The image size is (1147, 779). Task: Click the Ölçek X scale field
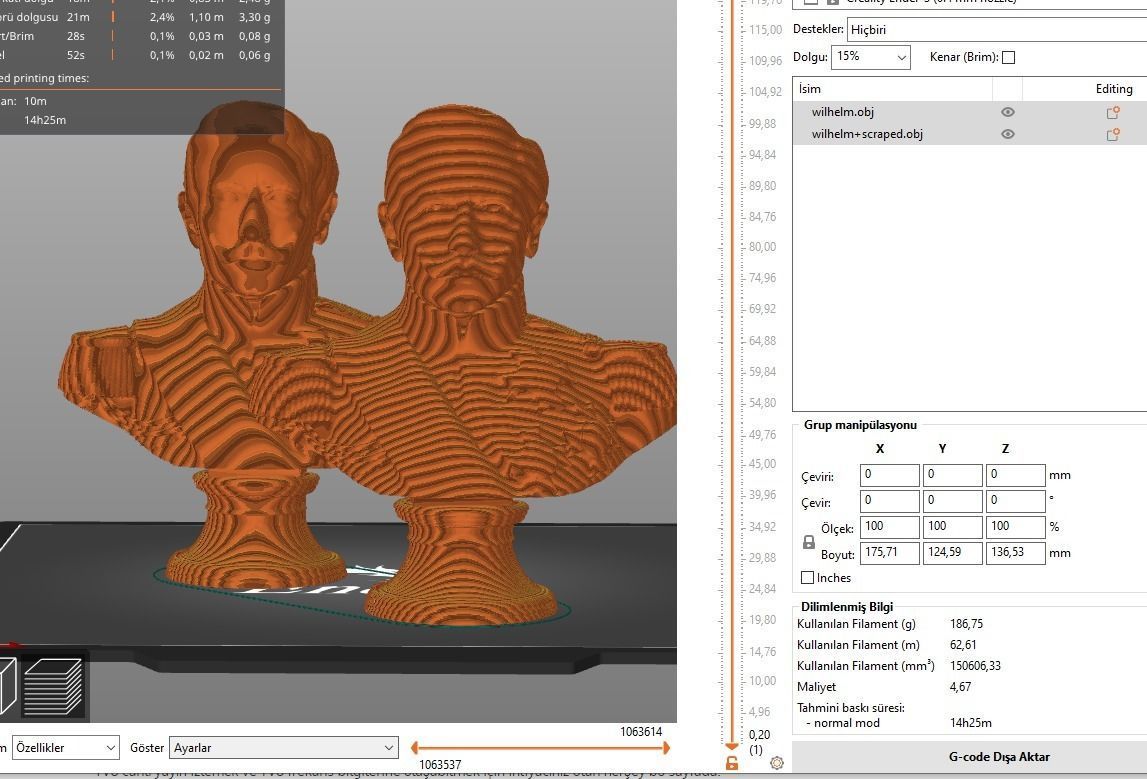pyautogui.click(x=890, y=527)
